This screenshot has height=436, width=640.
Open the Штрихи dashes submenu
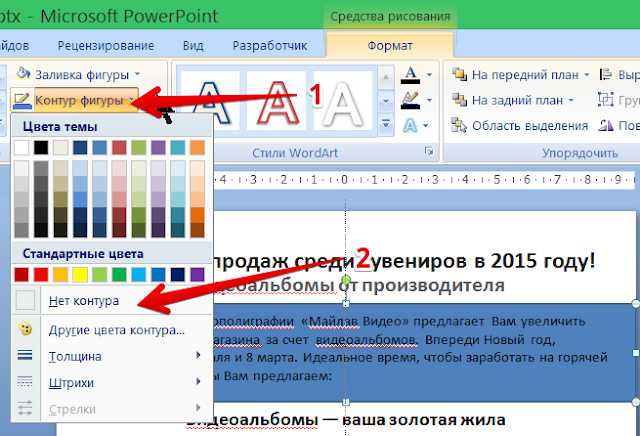(112, 382)
